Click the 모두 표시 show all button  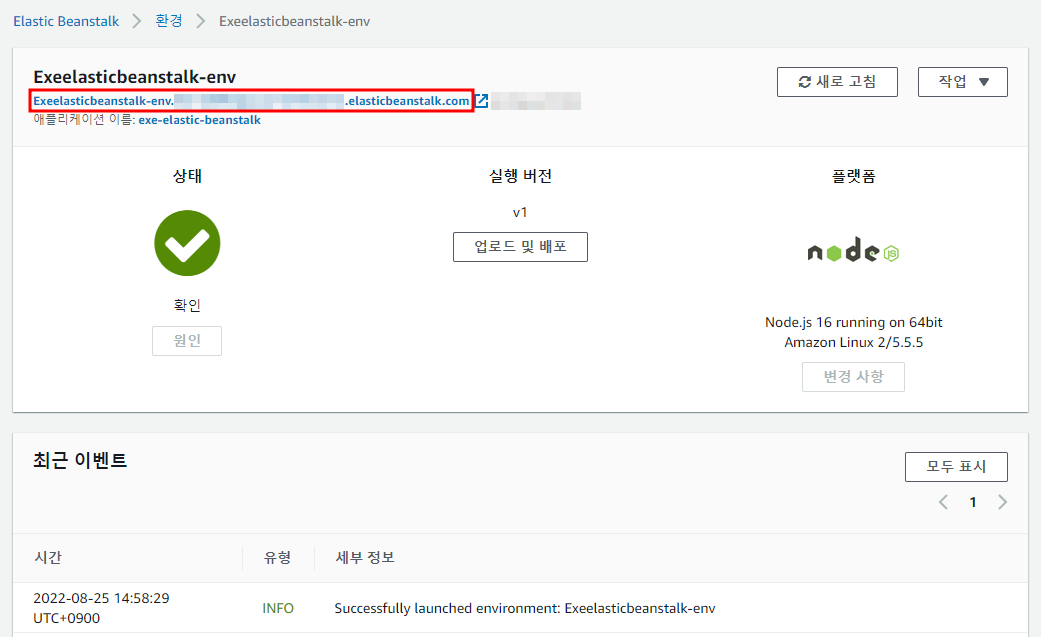(956, 467)
